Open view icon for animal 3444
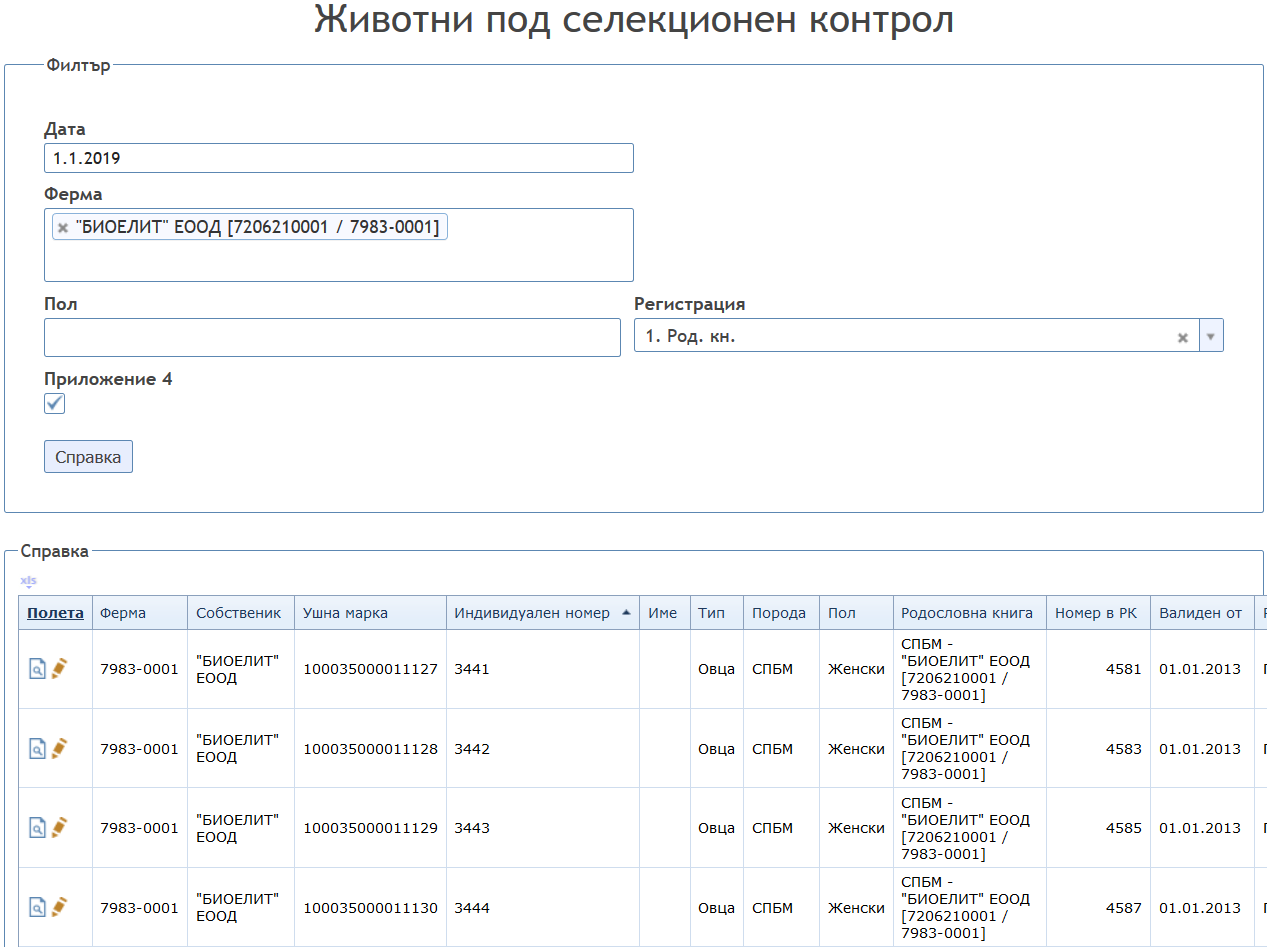Viewport: 1267px width, 947px height. (37, 908)
